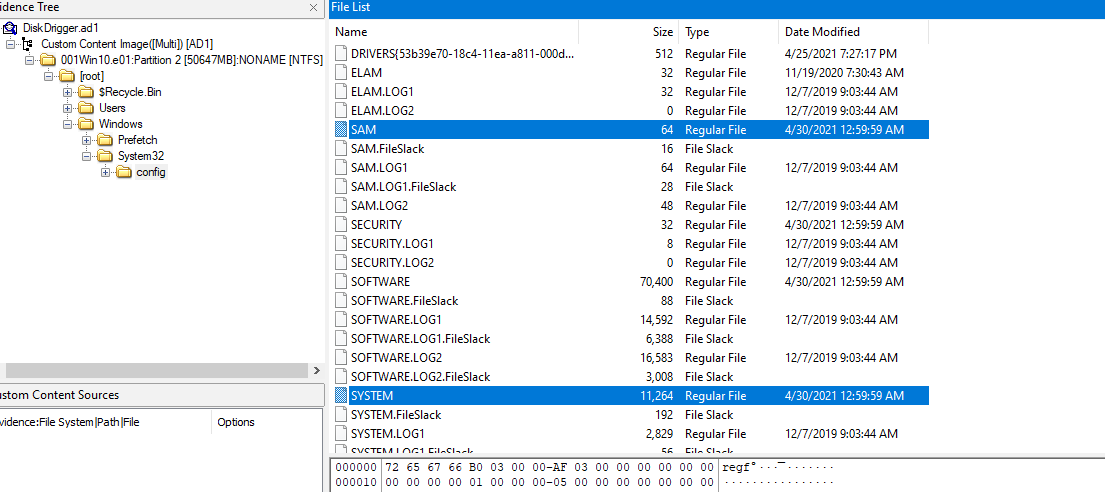The height and width of the screenshot is (492, 1105).
Task: Click the Evidence Tree horizontal scrollbar
Action: click(150, 371)
